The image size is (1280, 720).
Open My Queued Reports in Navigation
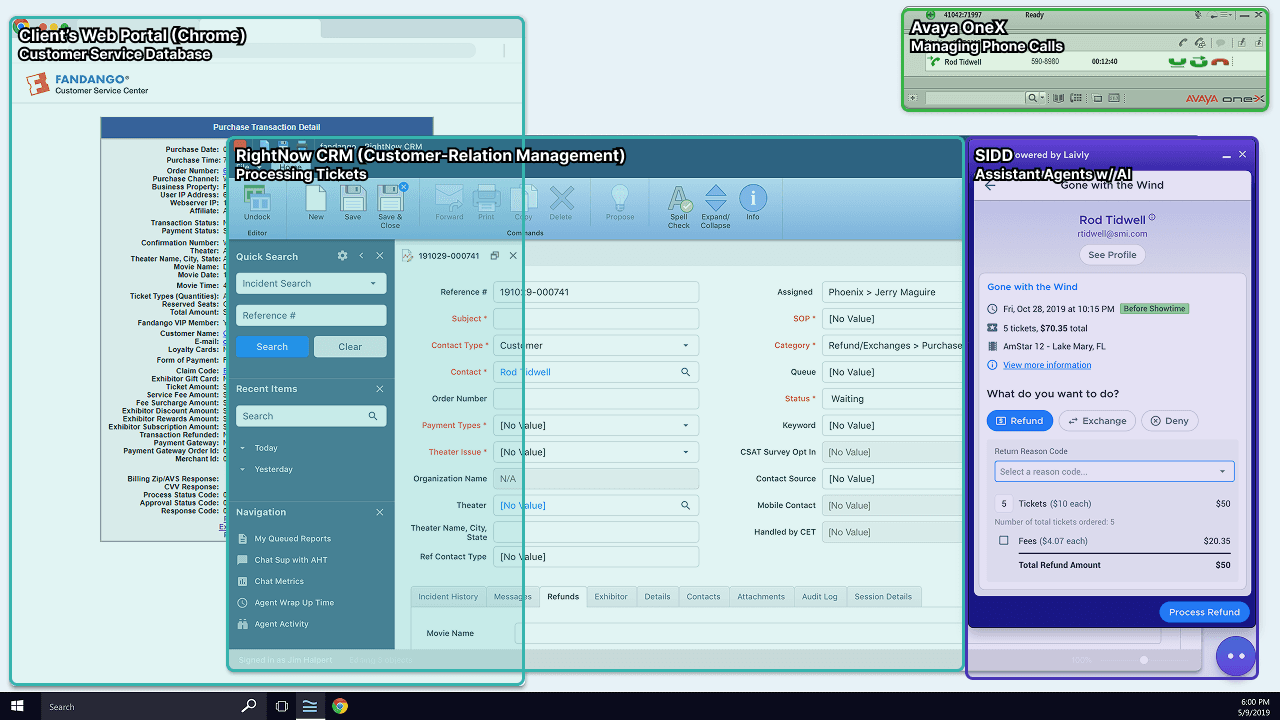coord(292,539)
